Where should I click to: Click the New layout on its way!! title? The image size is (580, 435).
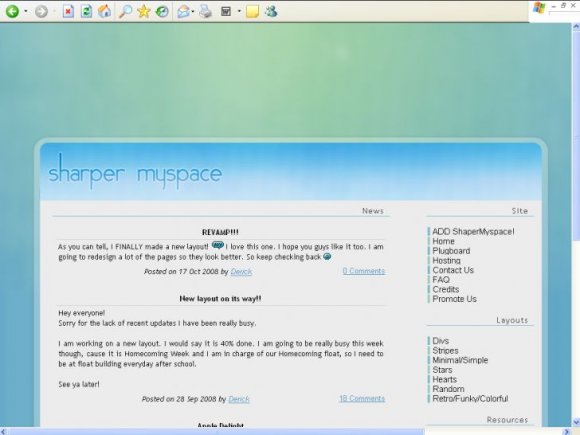[x=220, y=299]
